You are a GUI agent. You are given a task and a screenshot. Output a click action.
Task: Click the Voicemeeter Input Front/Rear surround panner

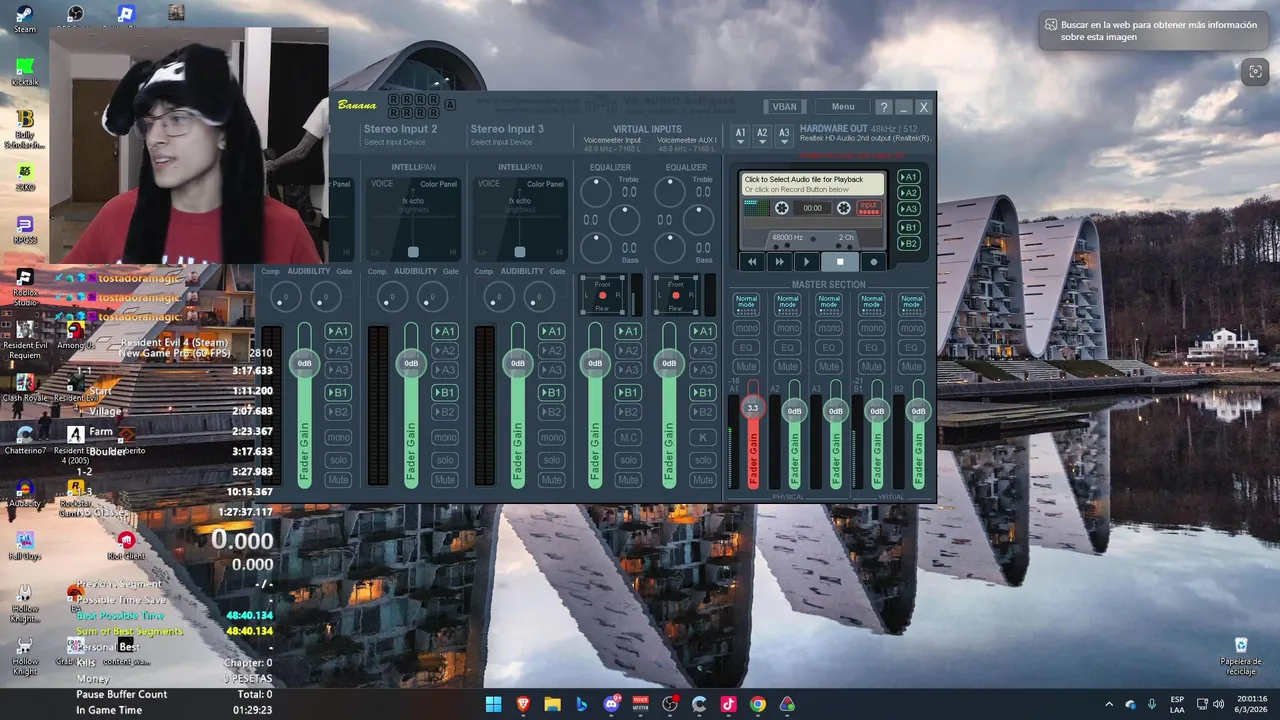[602, 295]
